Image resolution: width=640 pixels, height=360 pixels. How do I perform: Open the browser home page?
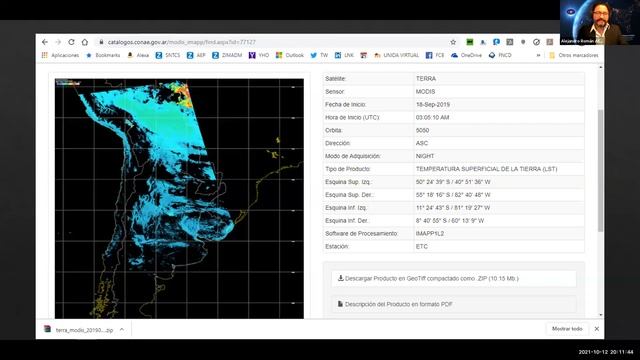click(x=84, y=42)
